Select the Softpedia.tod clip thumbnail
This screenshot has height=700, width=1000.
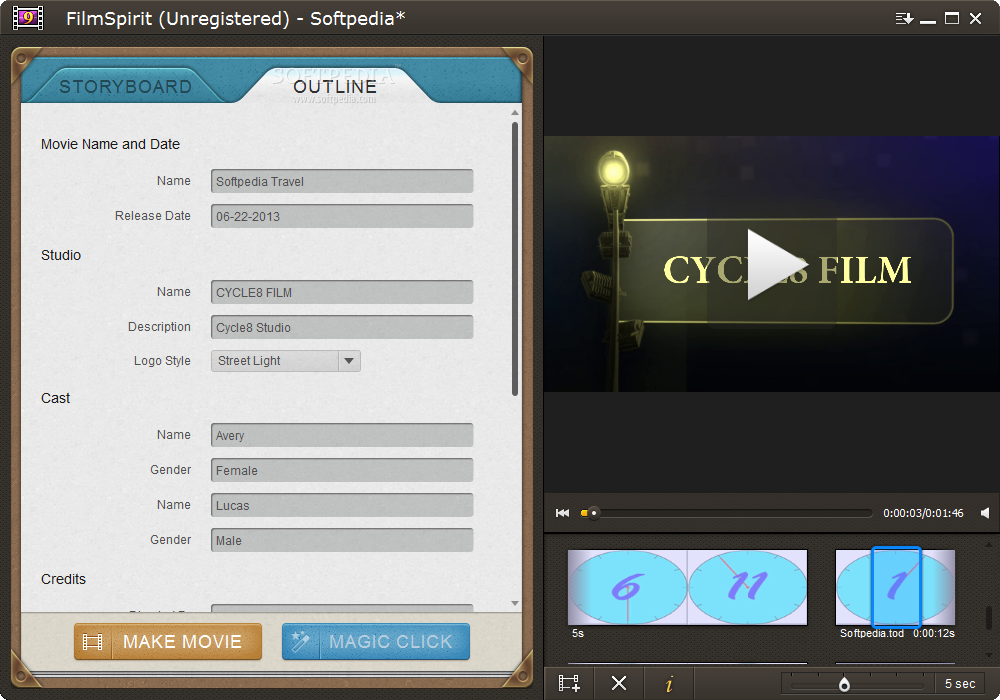(x=895, y=587)
